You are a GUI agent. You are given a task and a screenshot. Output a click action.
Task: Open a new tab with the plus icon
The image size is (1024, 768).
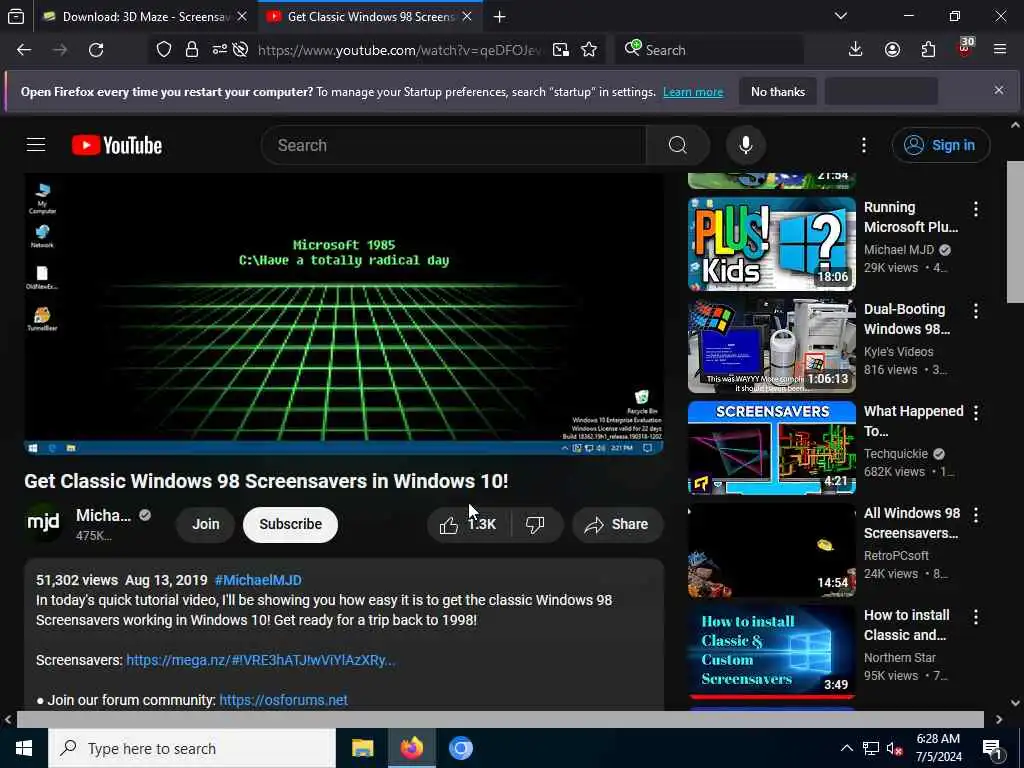(x=500, y=17)
